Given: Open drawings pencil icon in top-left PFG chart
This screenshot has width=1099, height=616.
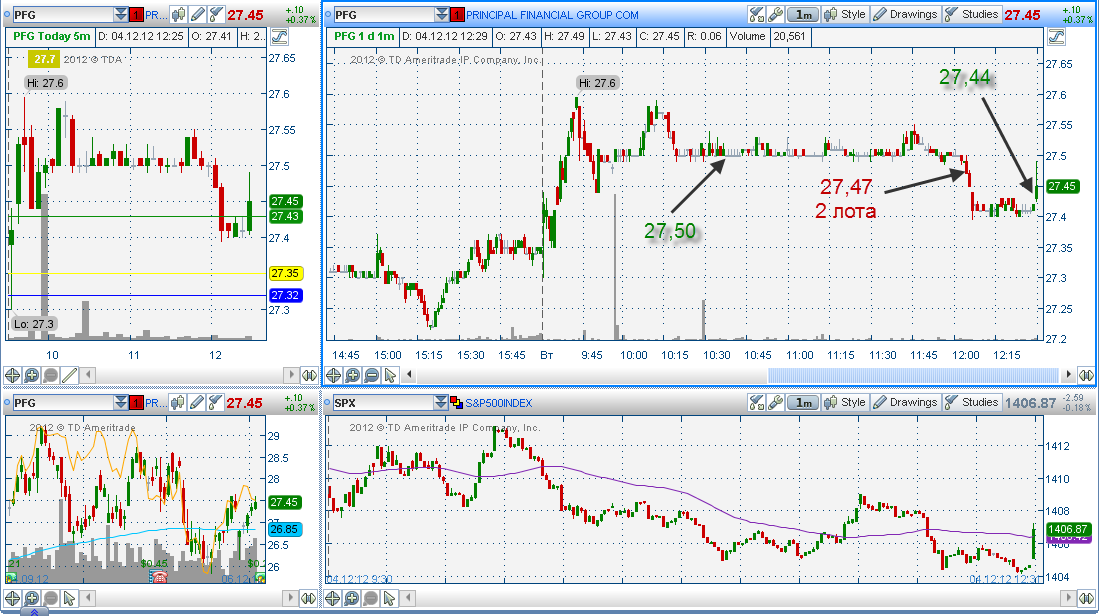Looking at the screenshot, I should tap(197, 14).
